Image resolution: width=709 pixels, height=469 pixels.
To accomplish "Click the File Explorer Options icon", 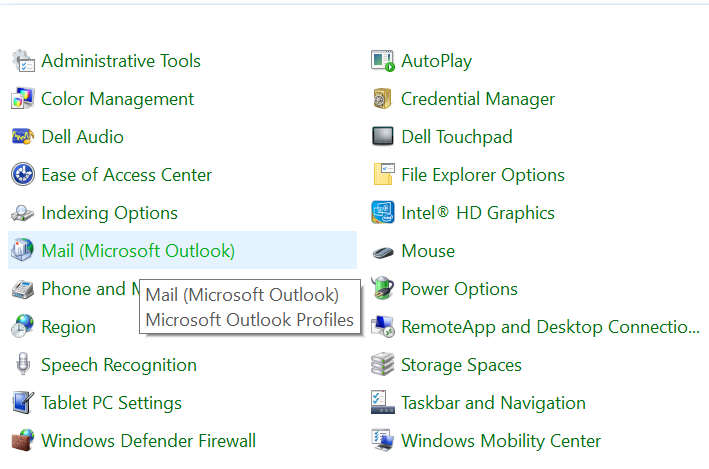I will click(383, 175).
